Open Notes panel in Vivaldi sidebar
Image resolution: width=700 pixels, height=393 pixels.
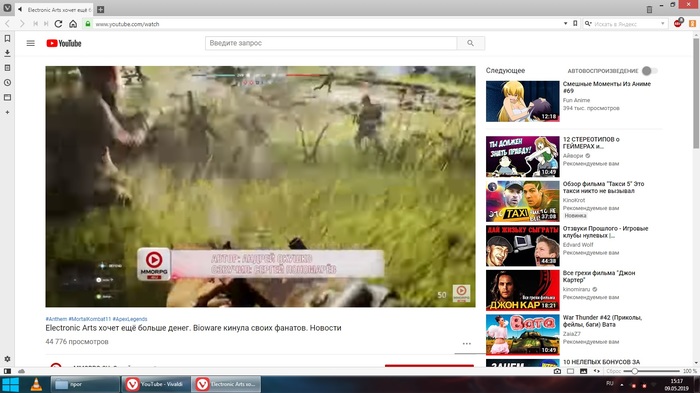click(x=7, y=68)
